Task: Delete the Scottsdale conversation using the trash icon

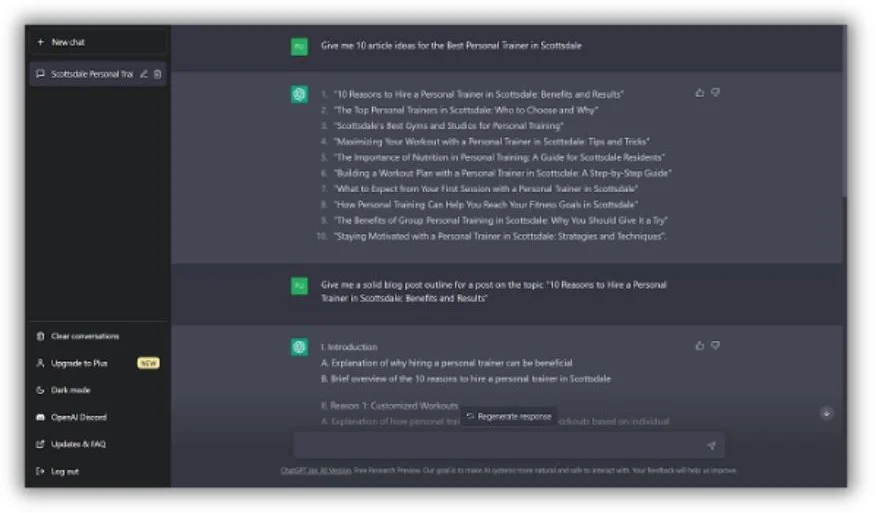Action: point(158,74)
